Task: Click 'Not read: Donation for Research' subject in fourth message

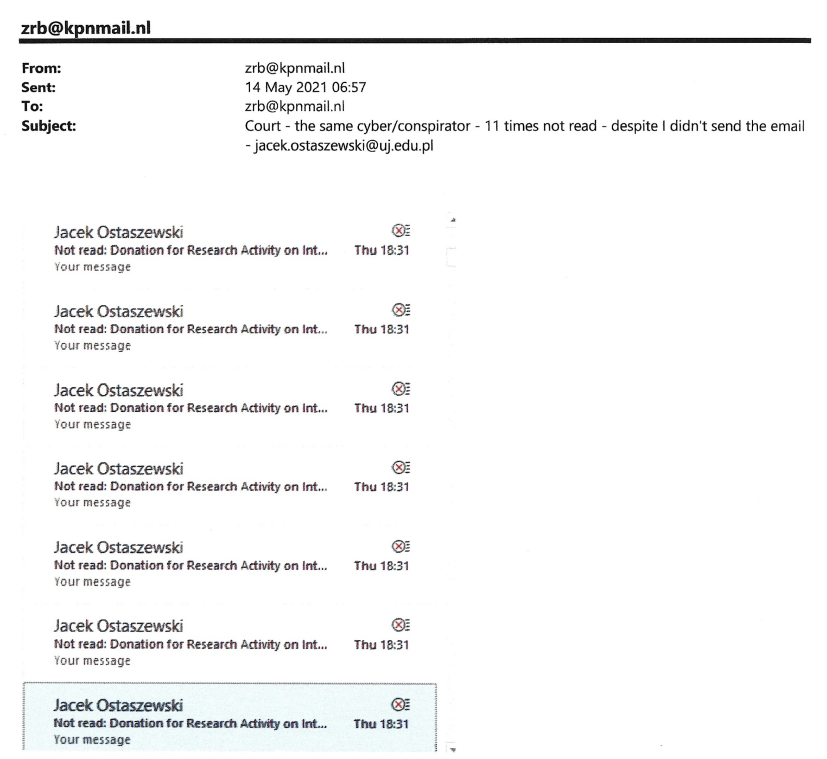Action: (x=190, y=486)
